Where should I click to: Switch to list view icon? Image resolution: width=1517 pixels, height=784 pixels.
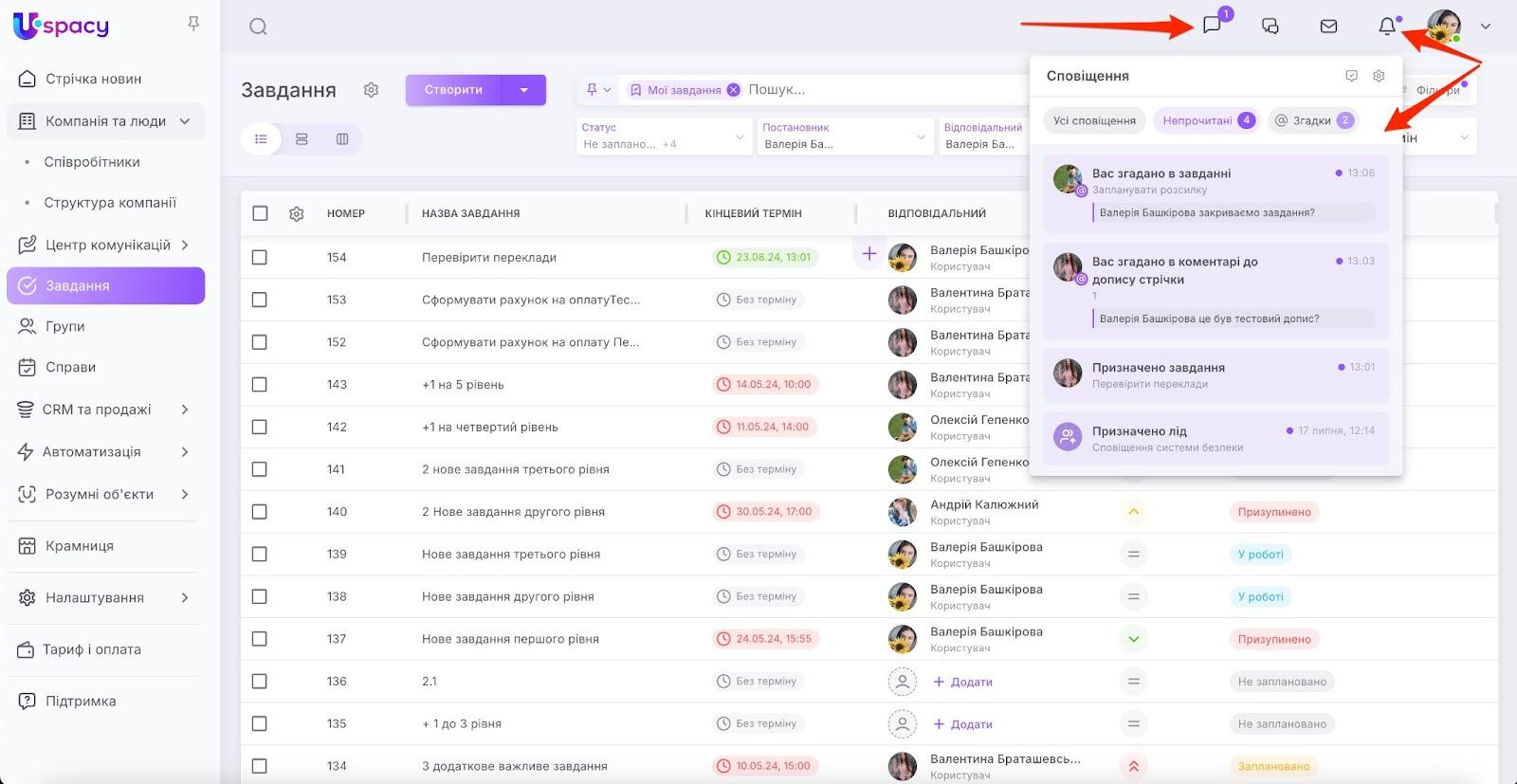point(261,139)
